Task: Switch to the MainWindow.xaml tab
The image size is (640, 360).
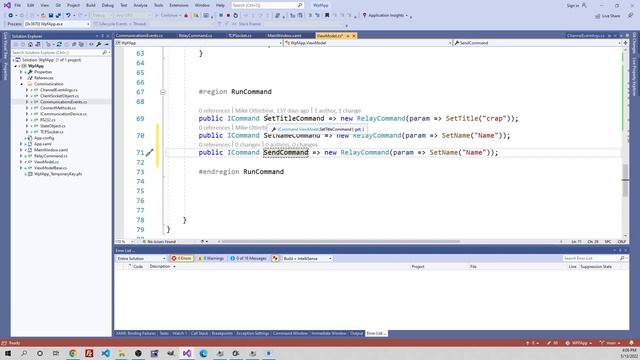Action: (x=284, y=36)
